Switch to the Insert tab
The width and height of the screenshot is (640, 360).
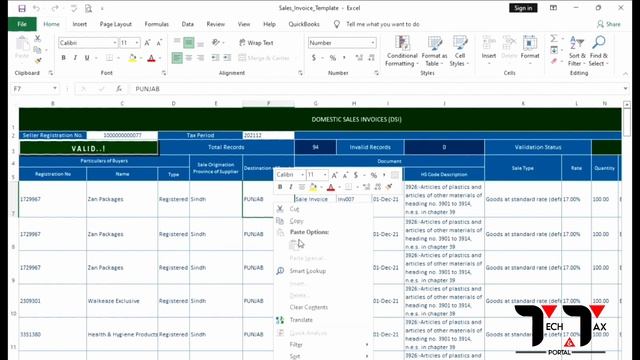80,24
